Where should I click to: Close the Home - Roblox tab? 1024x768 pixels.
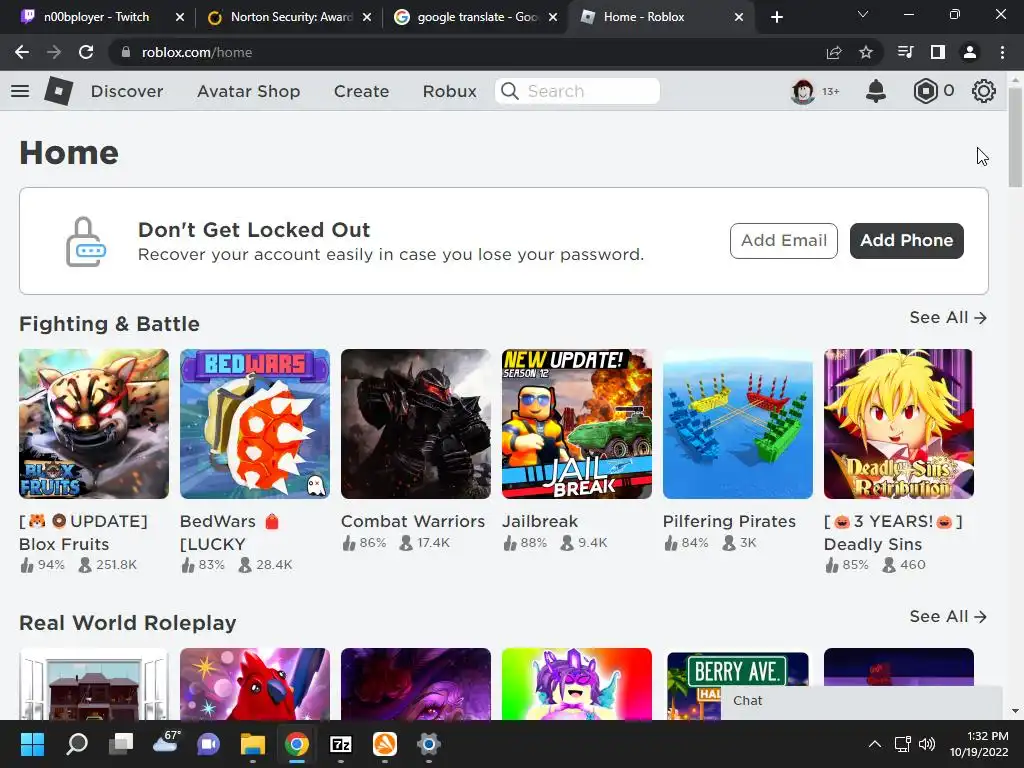pos(739,17)
